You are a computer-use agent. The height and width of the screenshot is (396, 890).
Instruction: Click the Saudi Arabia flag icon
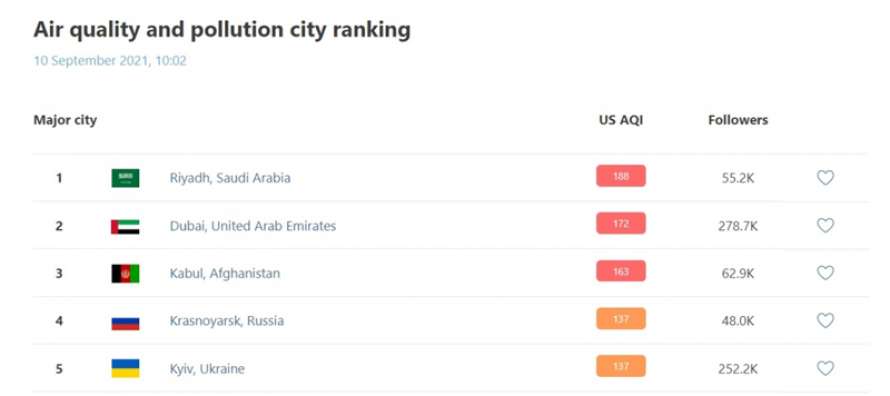[125, 178]
